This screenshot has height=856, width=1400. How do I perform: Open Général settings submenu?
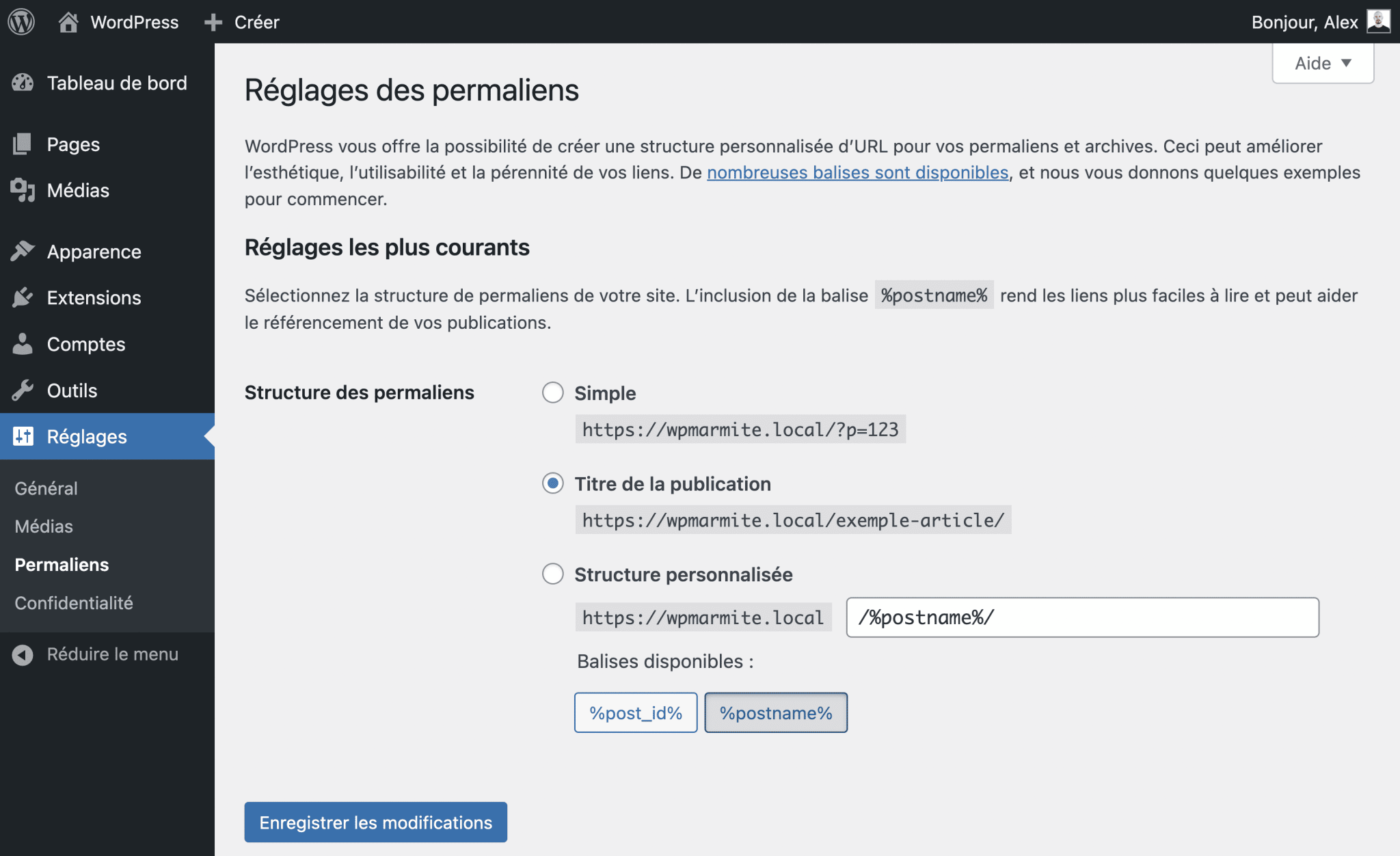[x=46, y=488]
